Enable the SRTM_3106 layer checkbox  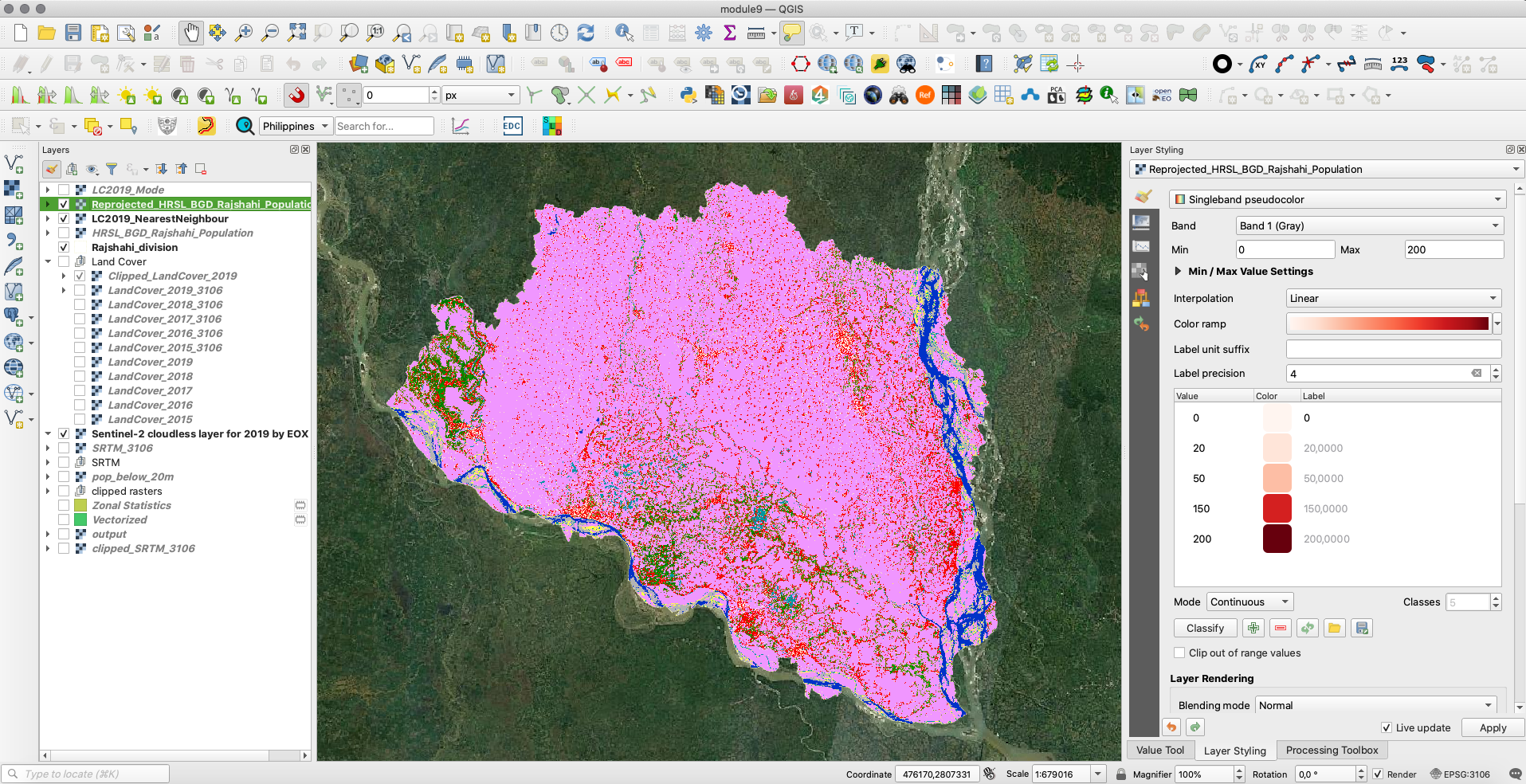[64, 448]
